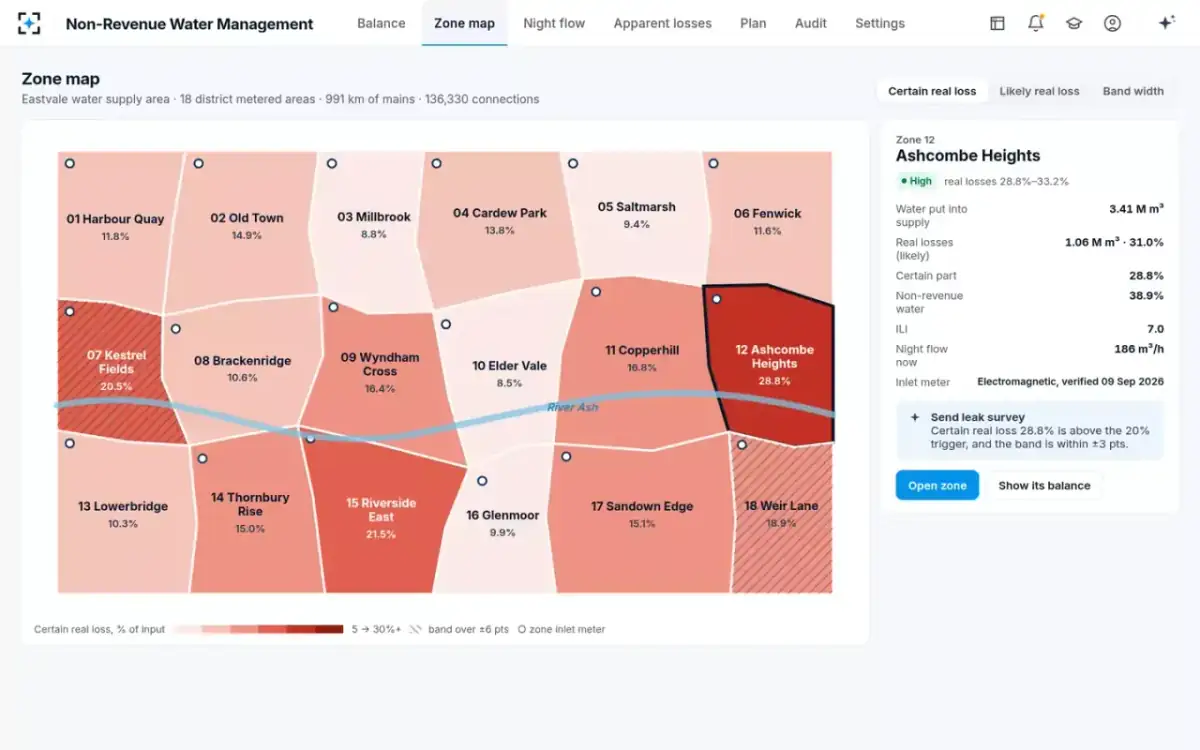Click Show its balance button
The height and width of the screenshot is (750, 1200).
click(x=1044, y=486)
